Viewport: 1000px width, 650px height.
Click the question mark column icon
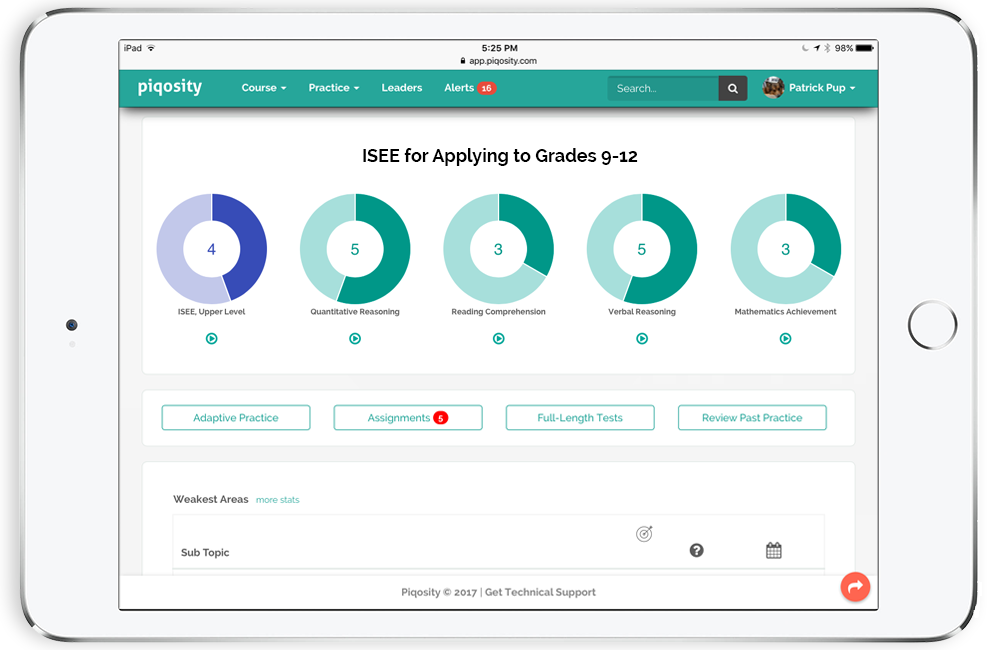click(x=697, y=550)
